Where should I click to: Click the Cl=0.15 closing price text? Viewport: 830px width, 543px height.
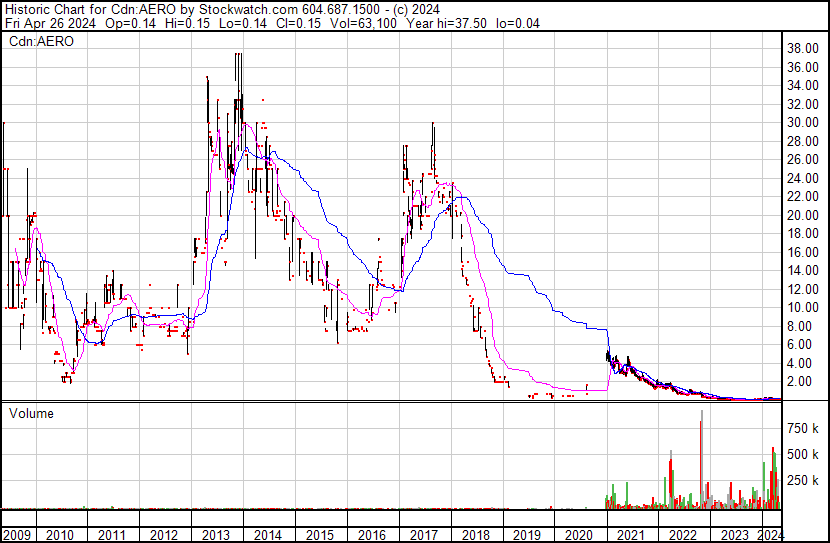pyautogui.click(x=297, y=23)
